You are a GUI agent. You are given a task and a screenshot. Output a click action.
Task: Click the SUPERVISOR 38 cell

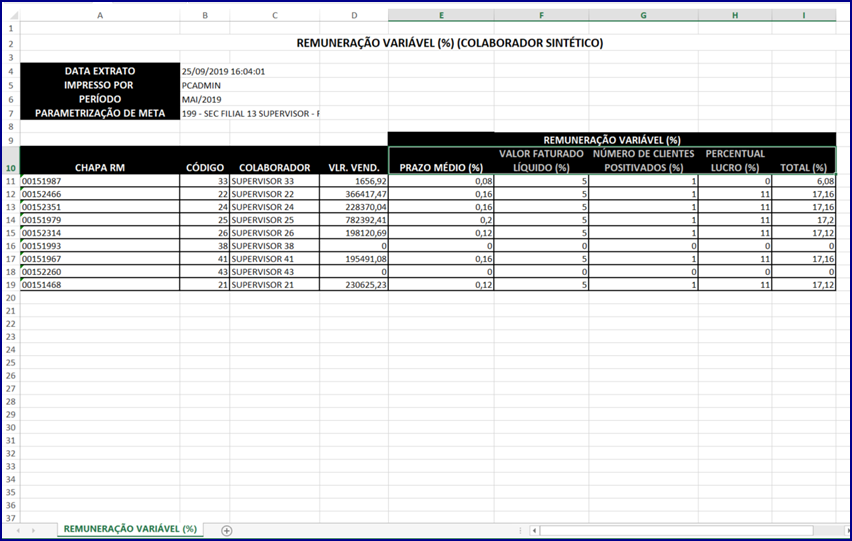pyautogui.click(x=274, y=246)
